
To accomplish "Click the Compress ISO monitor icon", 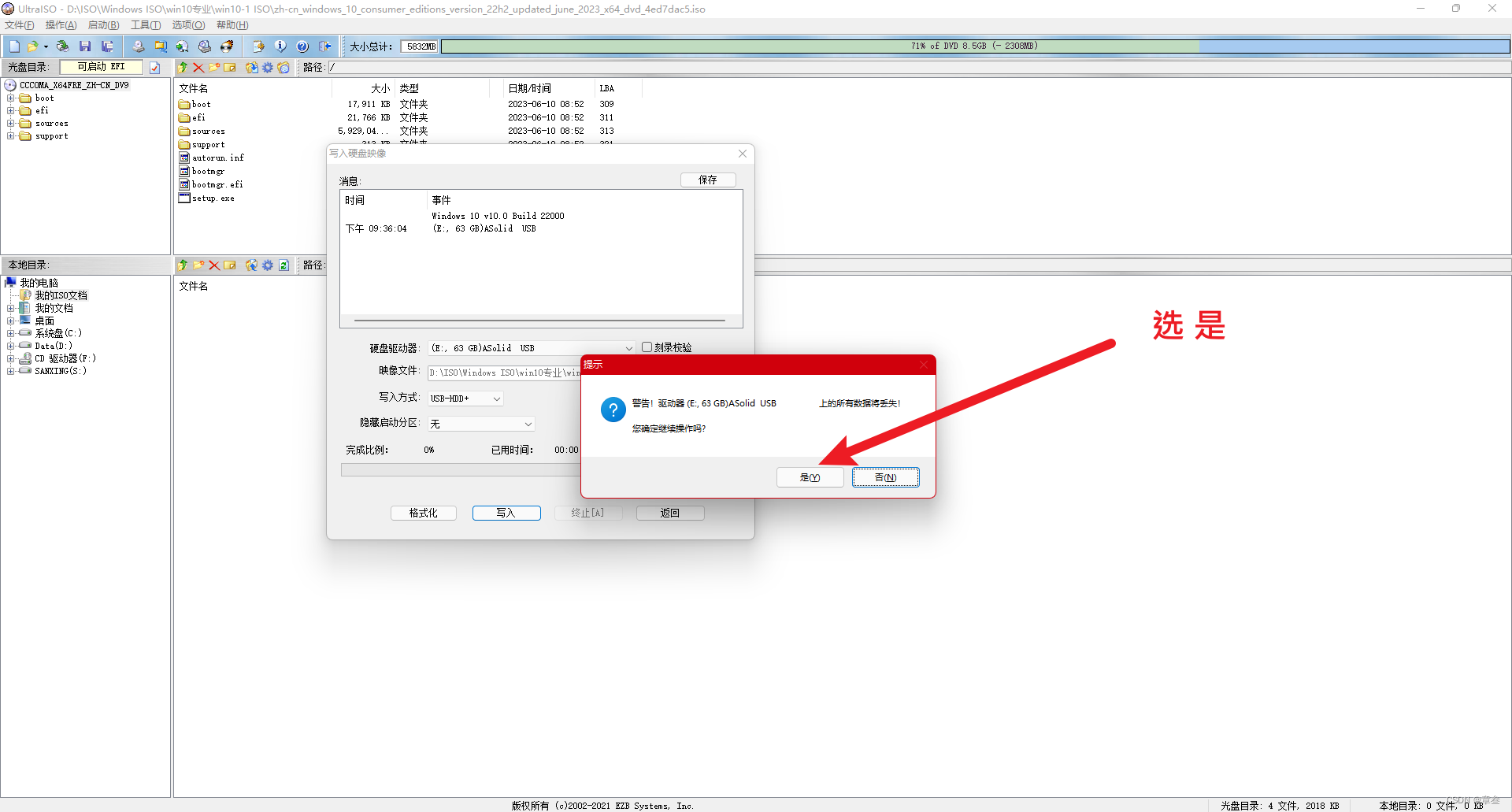I will [x=161, y=46].
